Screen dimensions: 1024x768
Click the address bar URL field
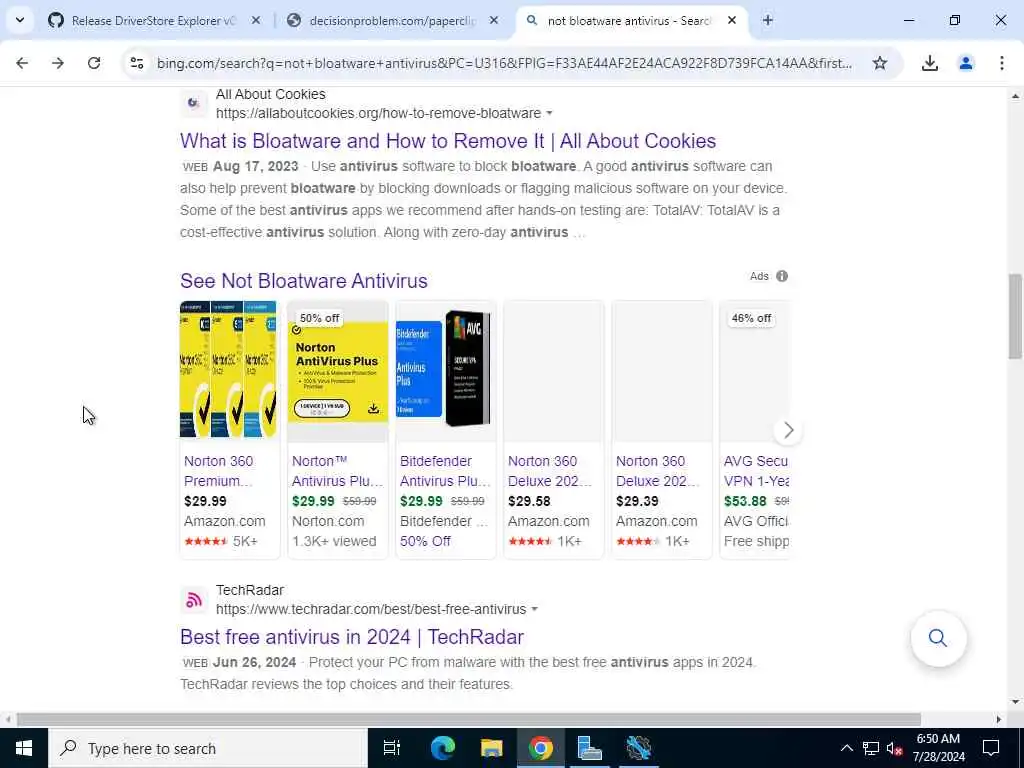tap(504, 63)
